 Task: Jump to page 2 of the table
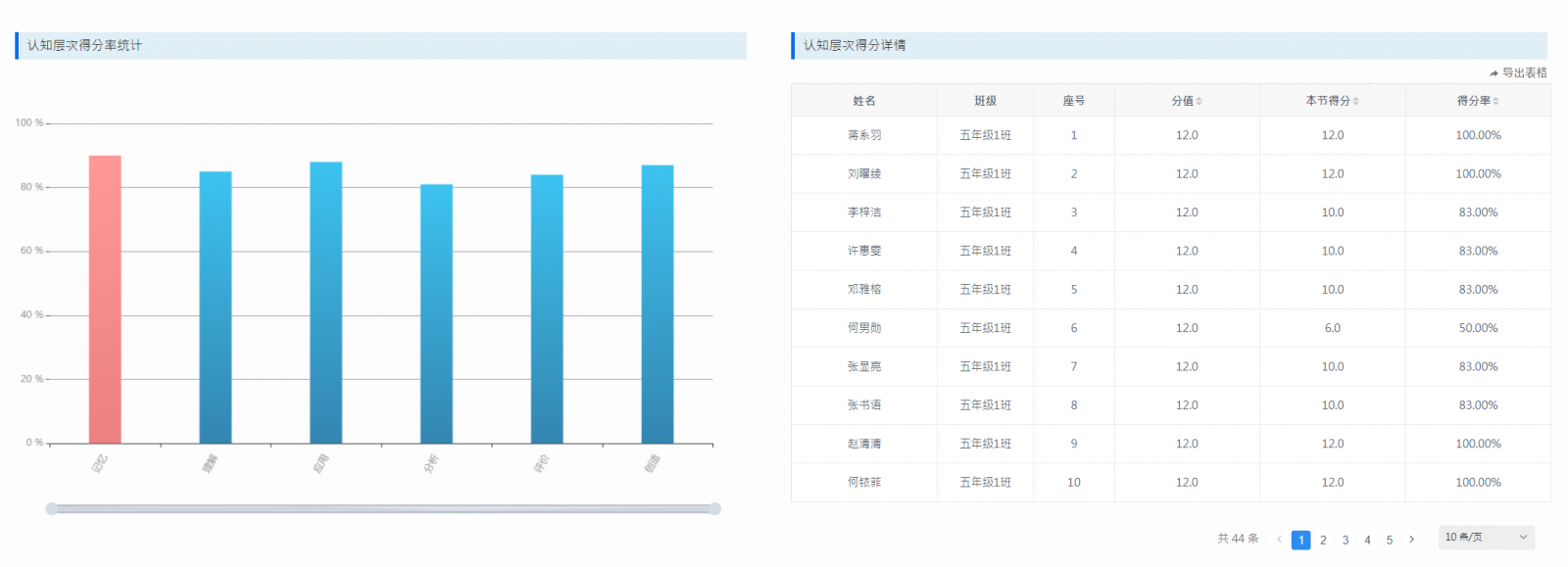coord(1323,540)
